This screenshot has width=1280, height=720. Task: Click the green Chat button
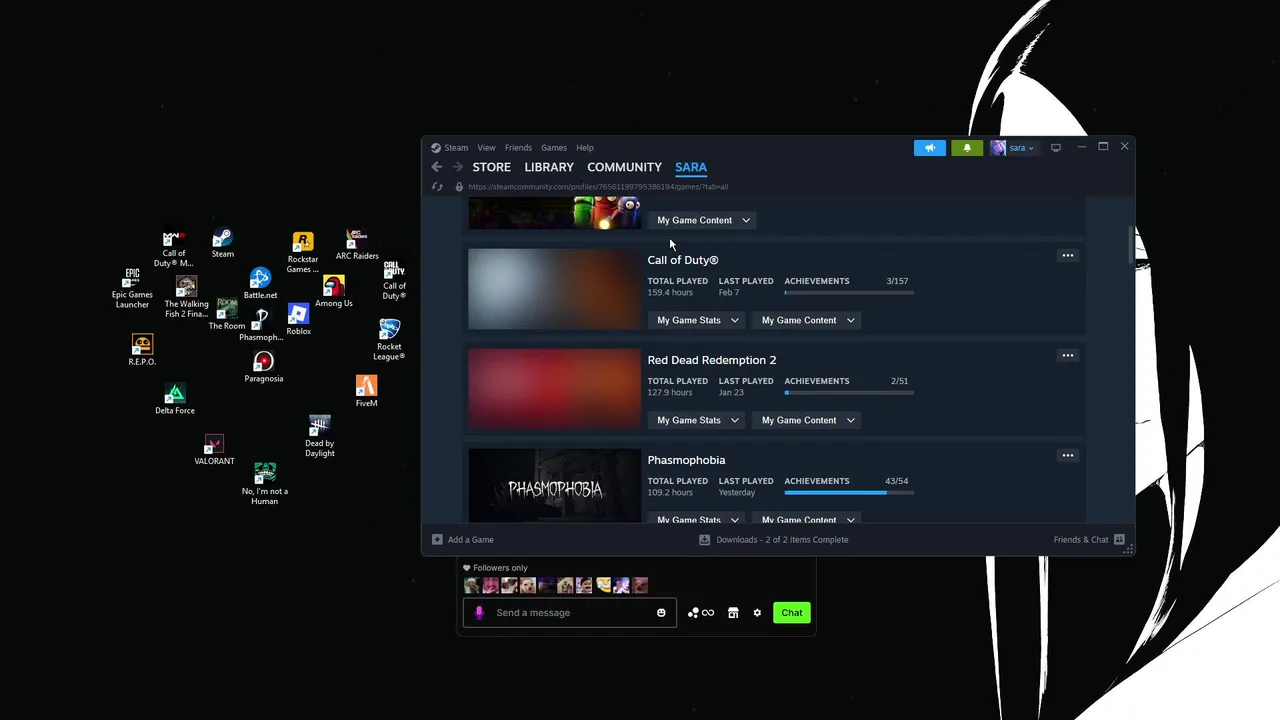pos(792,613)
